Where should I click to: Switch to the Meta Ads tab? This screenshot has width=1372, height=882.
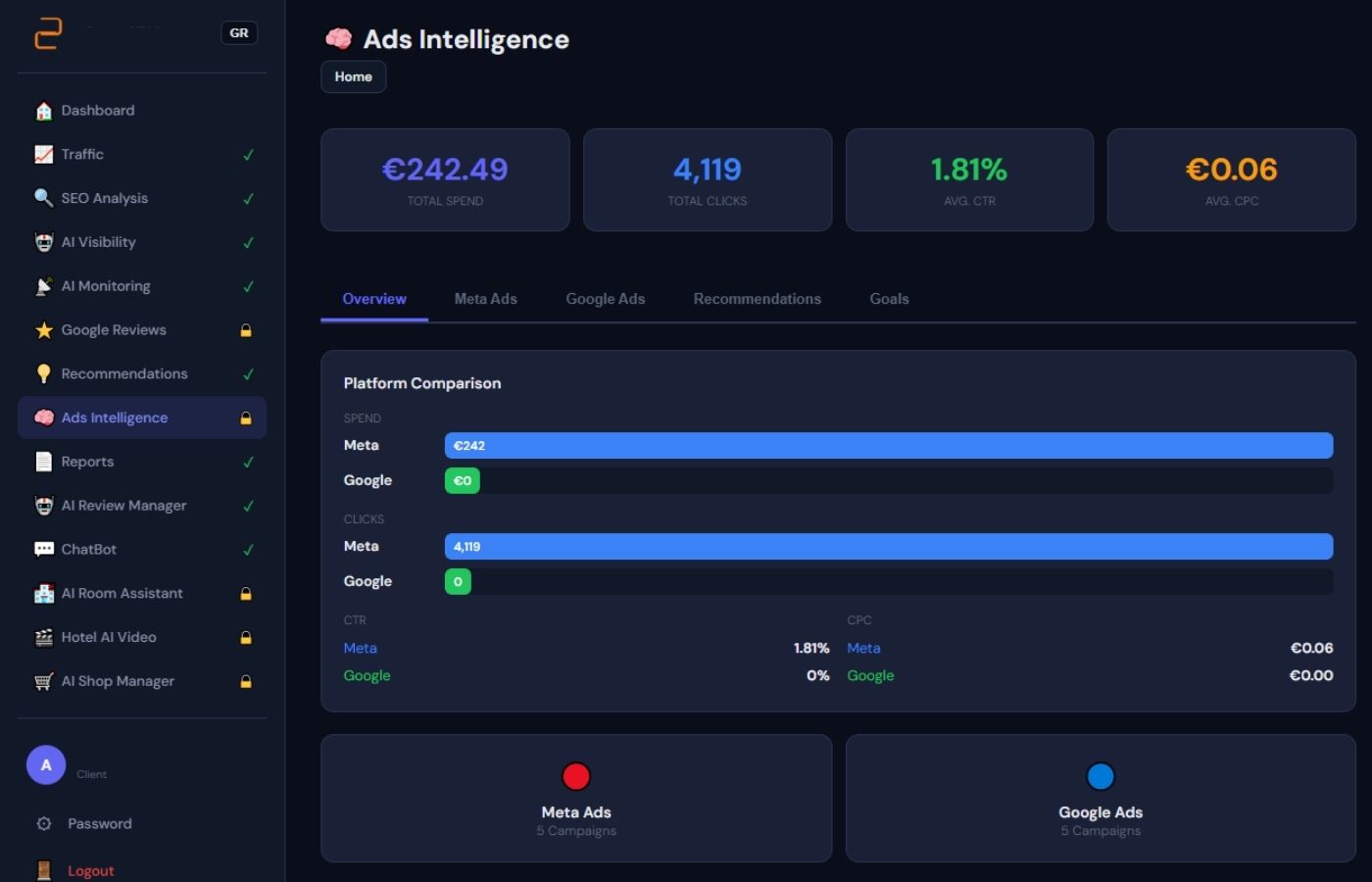486,299
